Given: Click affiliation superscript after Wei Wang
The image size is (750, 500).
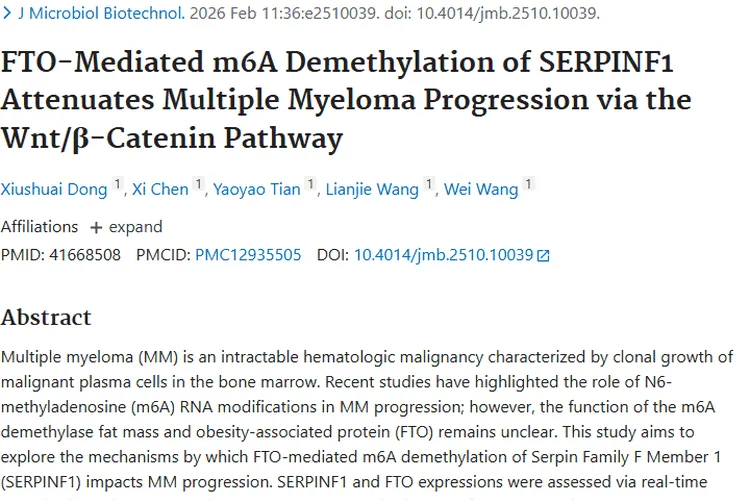Looking at the screenshot, I should pos(529,184).
